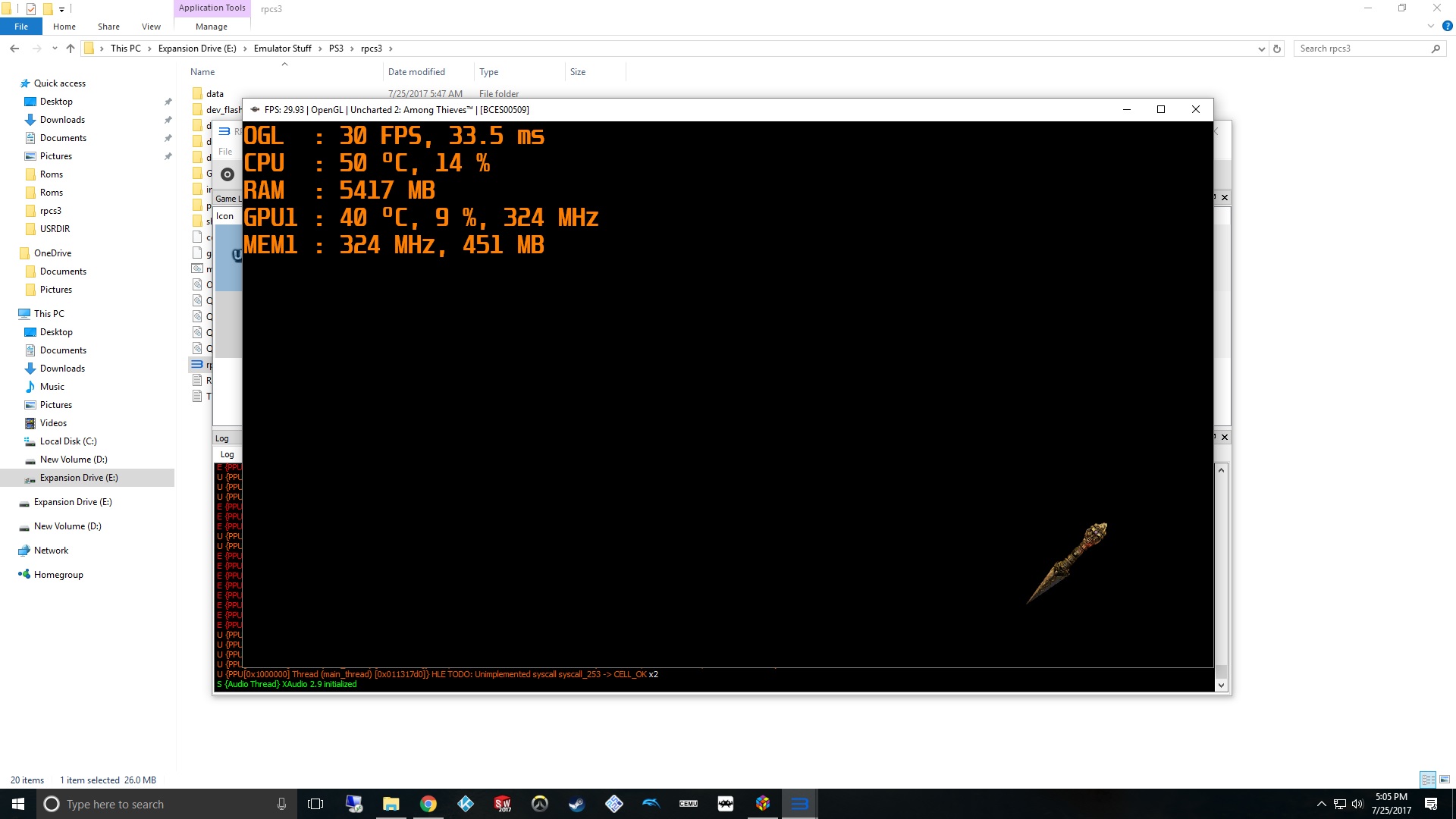Screen dimensions: 1456x819
Task: Sort files by Type column
Action: pyautogui.click(x=488, y=72)
